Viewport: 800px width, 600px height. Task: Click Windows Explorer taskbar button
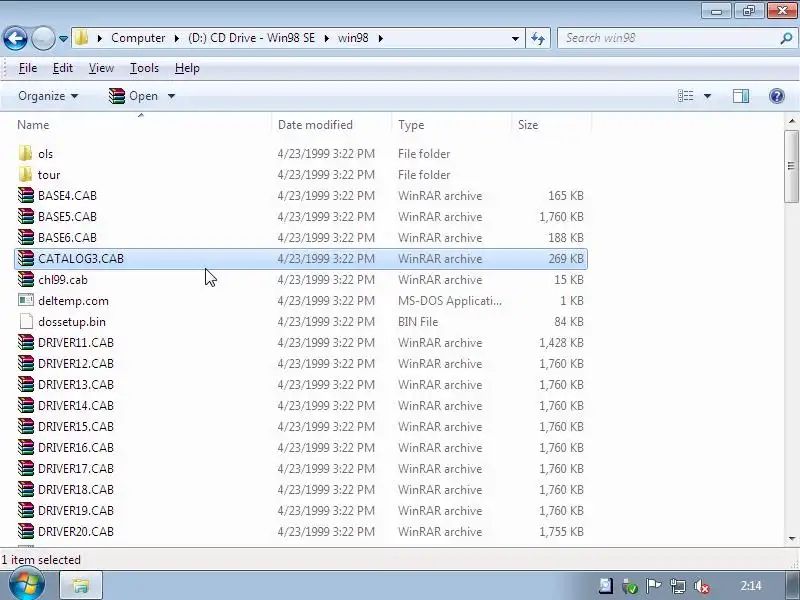click(x=81, y=586)
